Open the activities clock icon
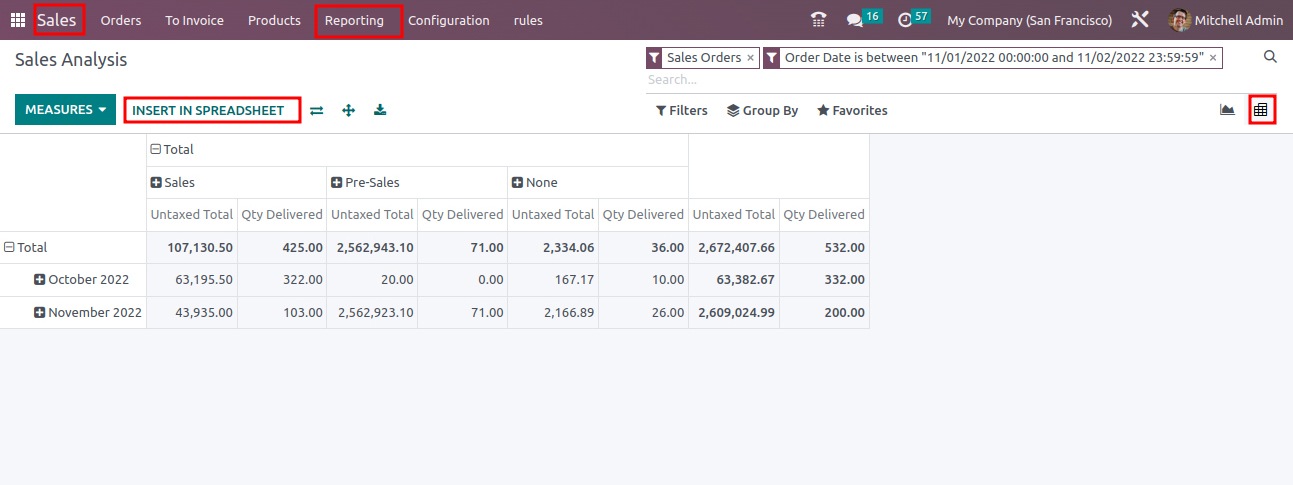The image size is (1293, 485). click(x=905, y=20)
